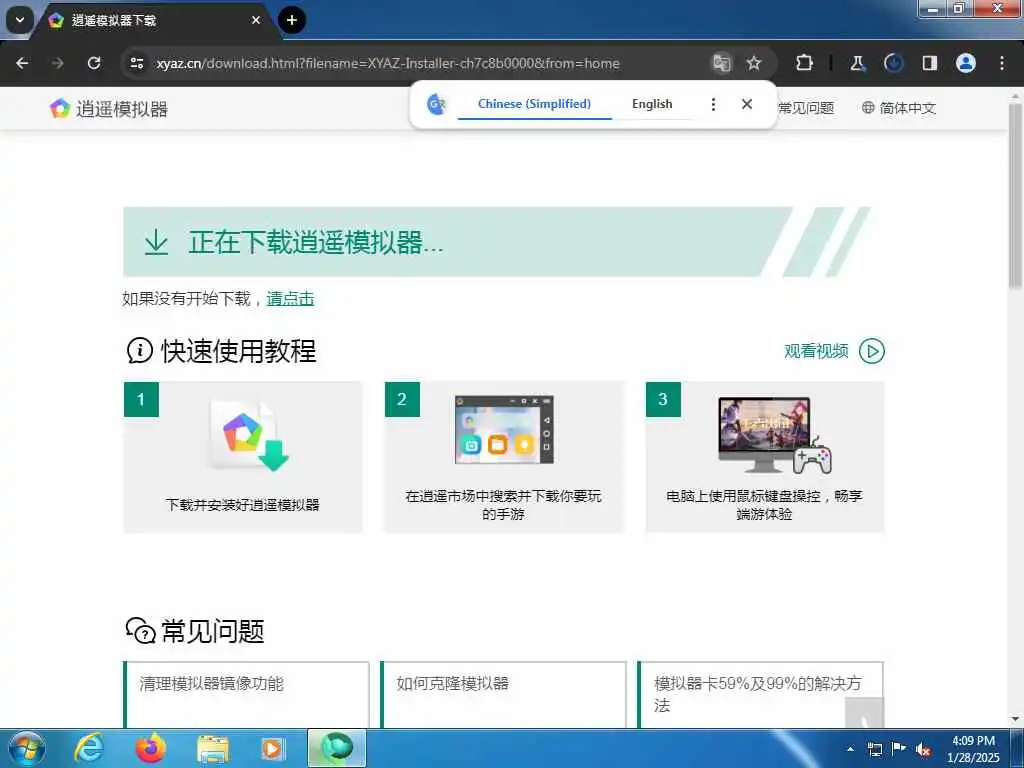Open the 如何克隆模拟器 FAQ card
The height and width of the screenshot is (768, 1024).
[504, 694]
